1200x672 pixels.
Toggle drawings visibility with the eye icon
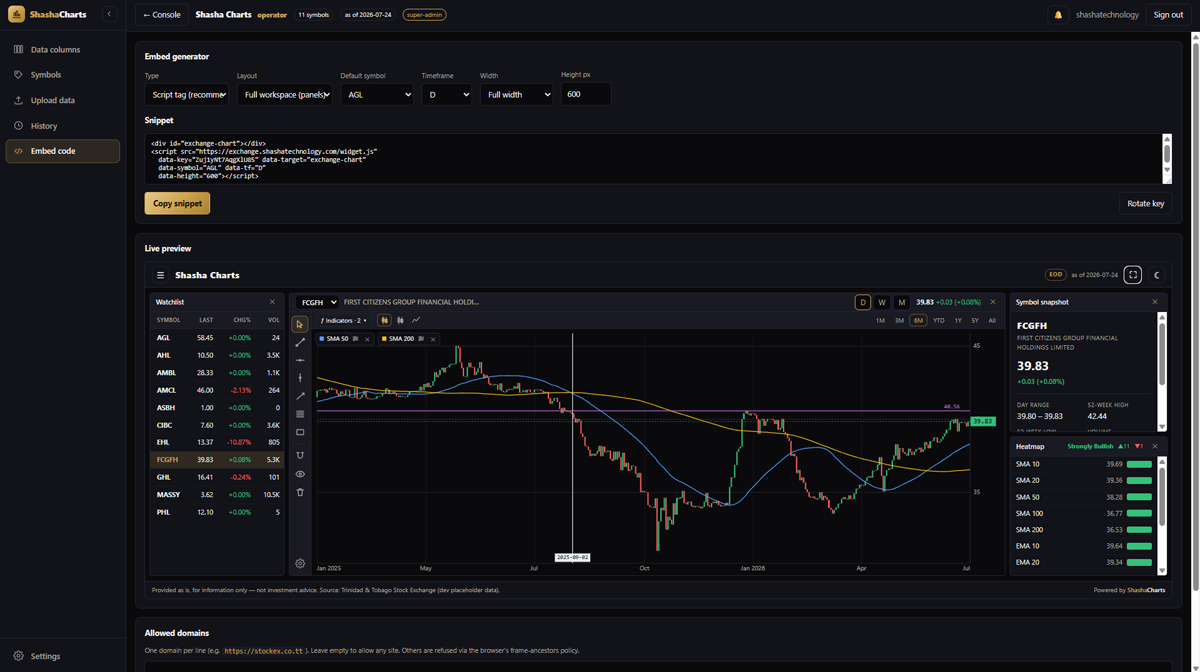pos(300,474)
